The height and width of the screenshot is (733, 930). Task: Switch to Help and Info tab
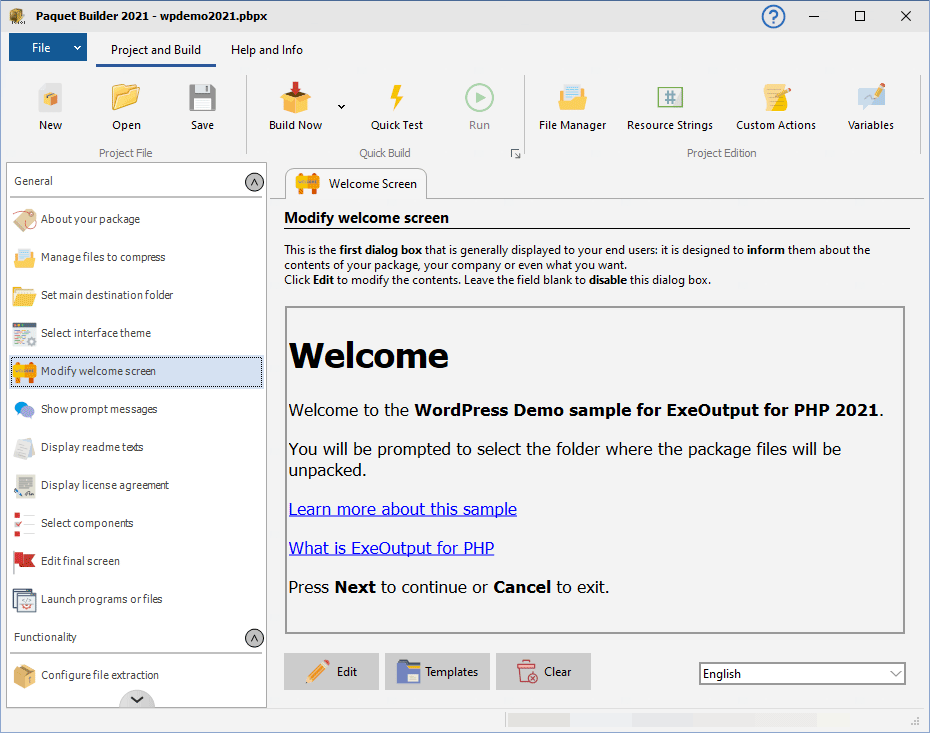[266, 50]
